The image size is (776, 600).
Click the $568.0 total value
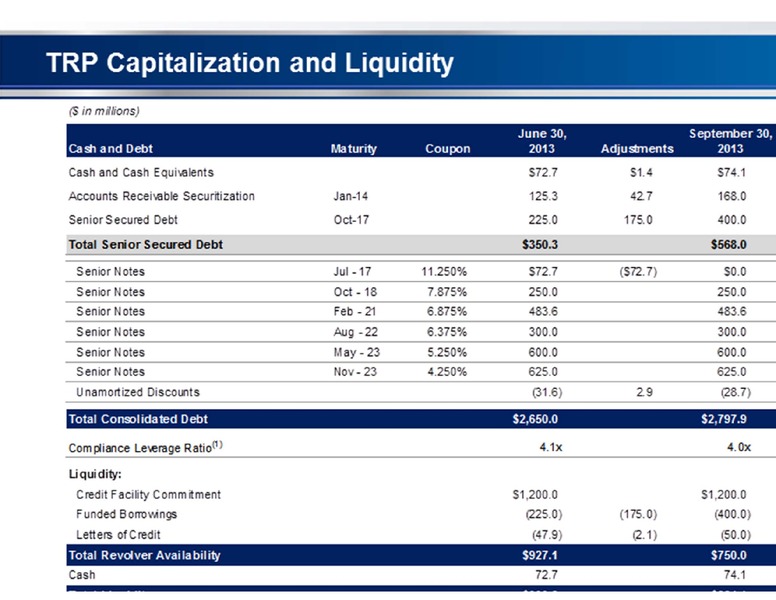[x=728, y=245]
